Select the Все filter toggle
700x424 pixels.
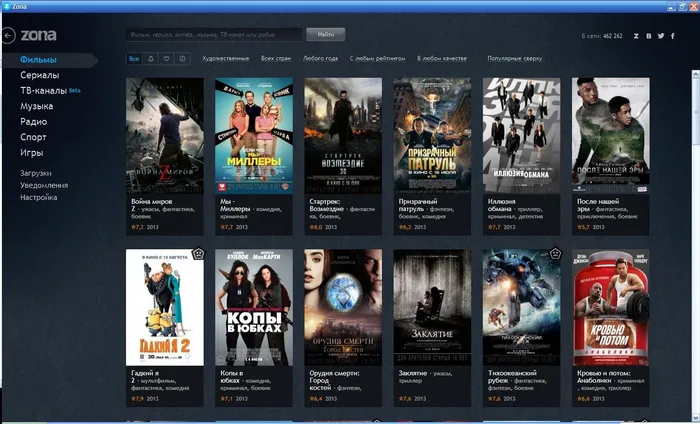(134, 58)
